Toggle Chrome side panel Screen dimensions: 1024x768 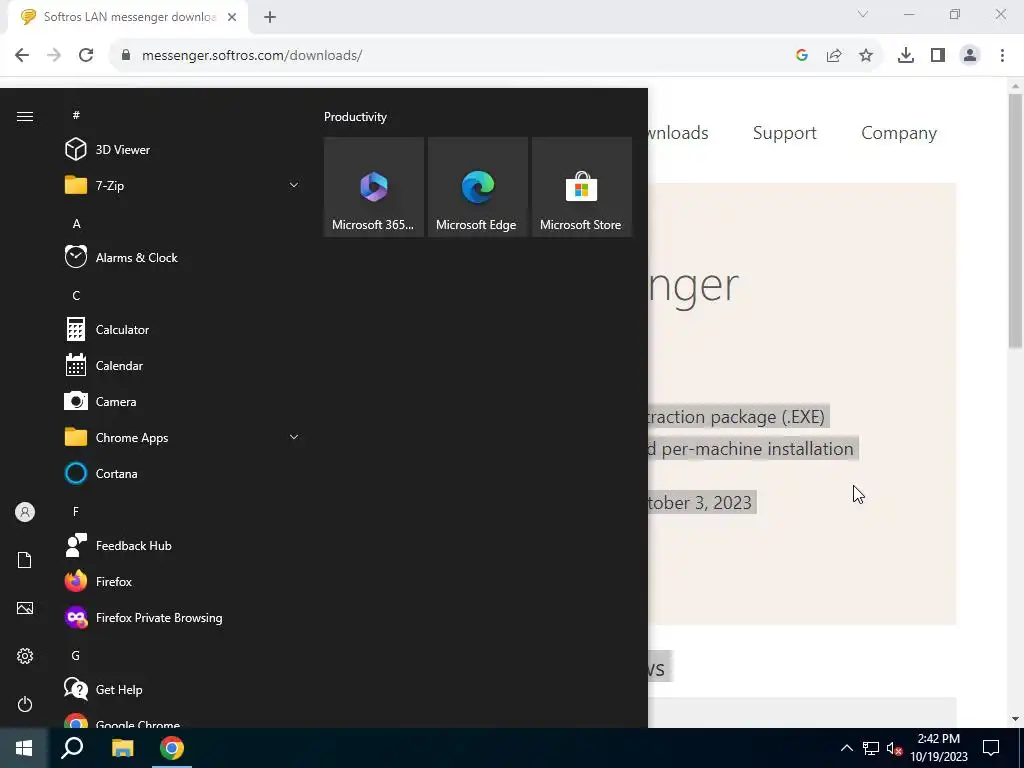[938, 56]
